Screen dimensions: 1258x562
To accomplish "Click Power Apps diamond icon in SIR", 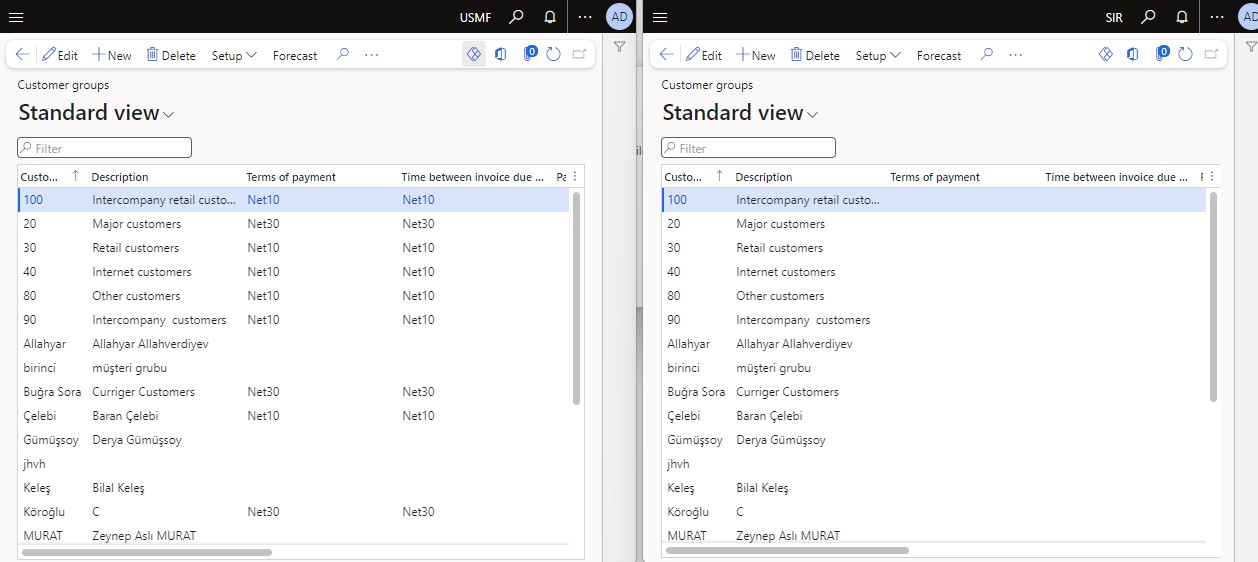I will [x=1106, y=54].
